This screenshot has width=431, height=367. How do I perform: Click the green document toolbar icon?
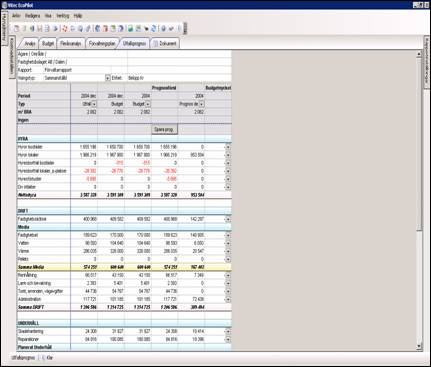coord(113,29)
